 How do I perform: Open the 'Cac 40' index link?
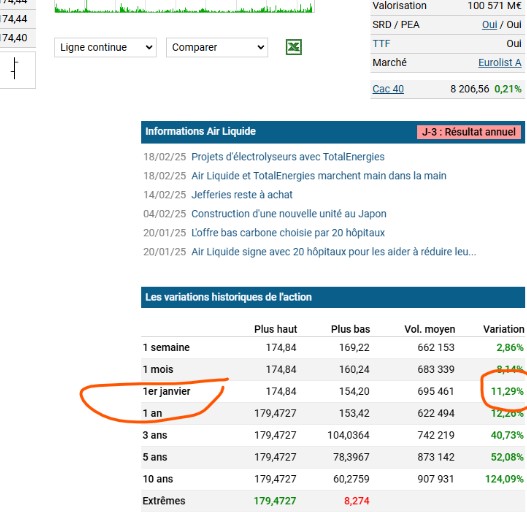(x=388, y=89)
